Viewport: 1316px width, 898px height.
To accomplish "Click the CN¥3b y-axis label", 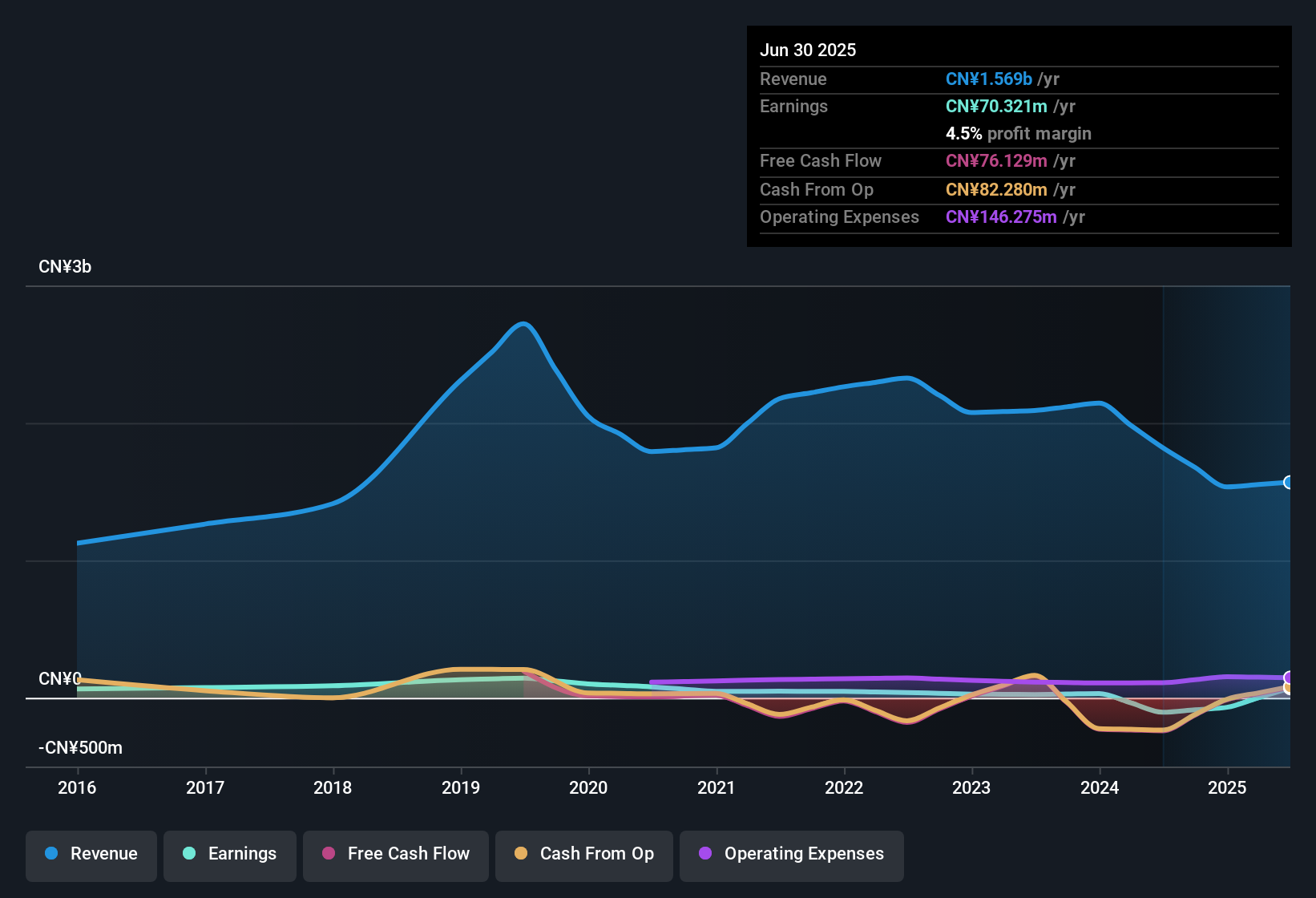I will (x=65, y=267).
